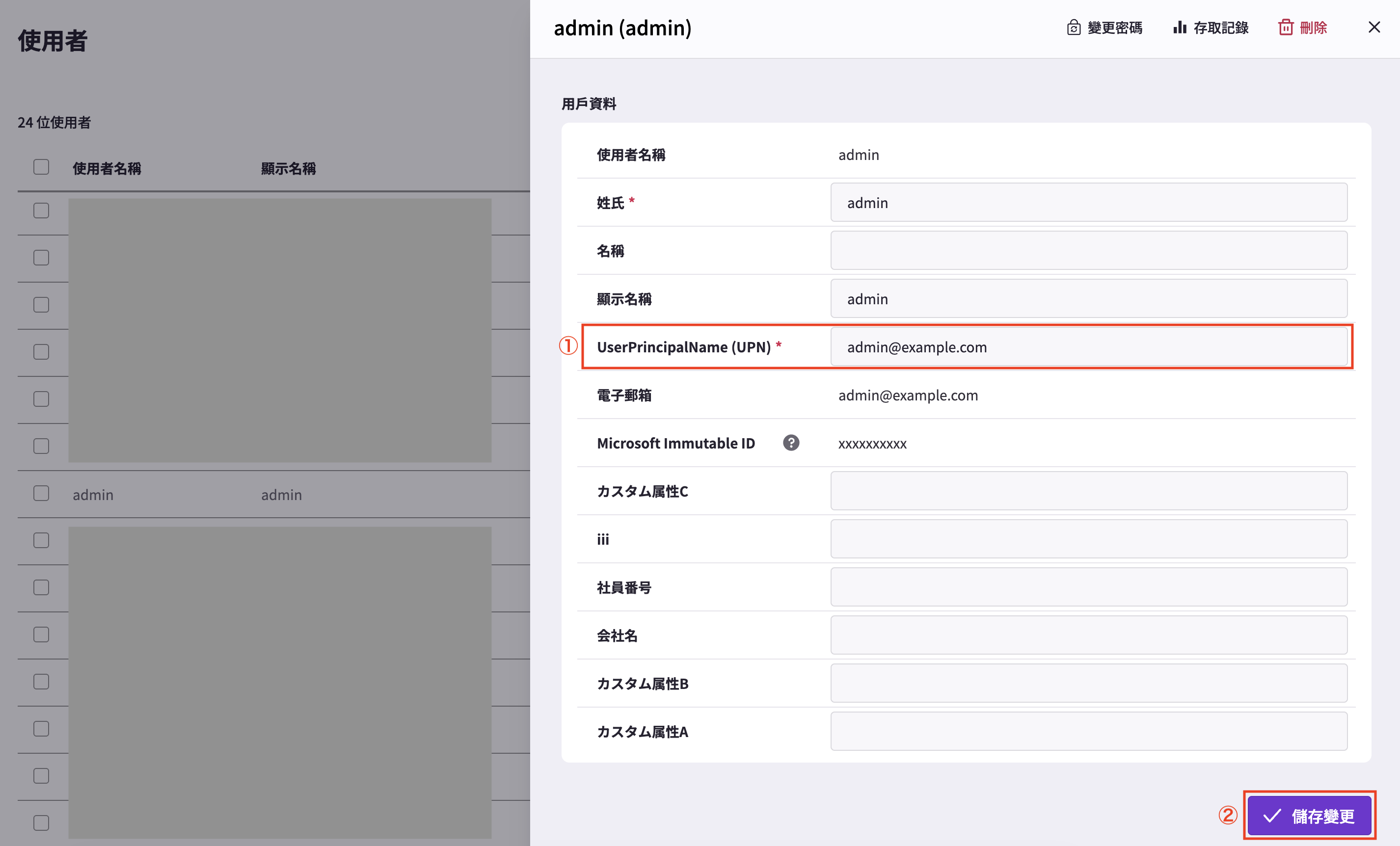Close the admin user detail panel
This screenshot has width=1400, height=846.
coord(1374,27)
